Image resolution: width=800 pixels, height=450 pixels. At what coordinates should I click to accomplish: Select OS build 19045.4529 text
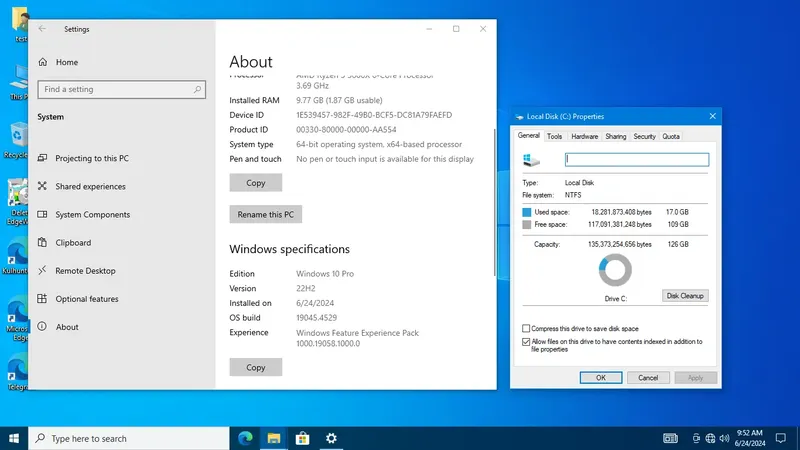click(x=316, y=317)
